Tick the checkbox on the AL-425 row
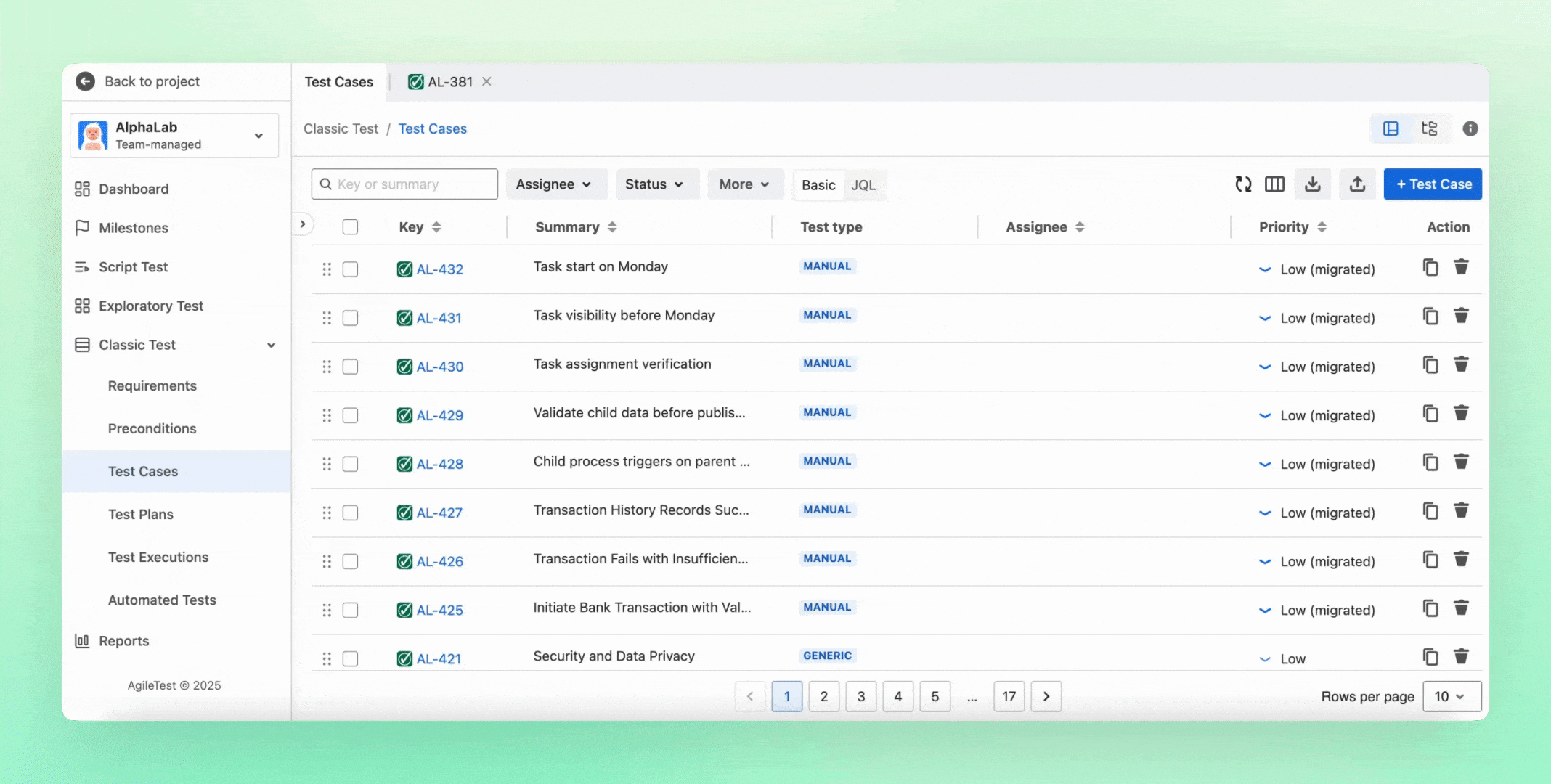The width and height of the screenshot is (1551, 784). click(350, 610)
